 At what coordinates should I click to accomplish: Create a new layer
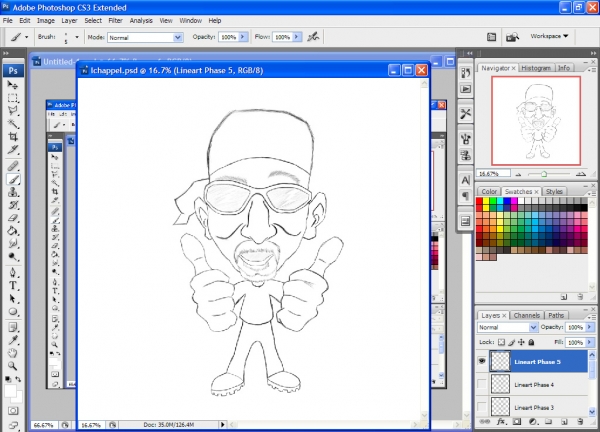tap(564, 422)
